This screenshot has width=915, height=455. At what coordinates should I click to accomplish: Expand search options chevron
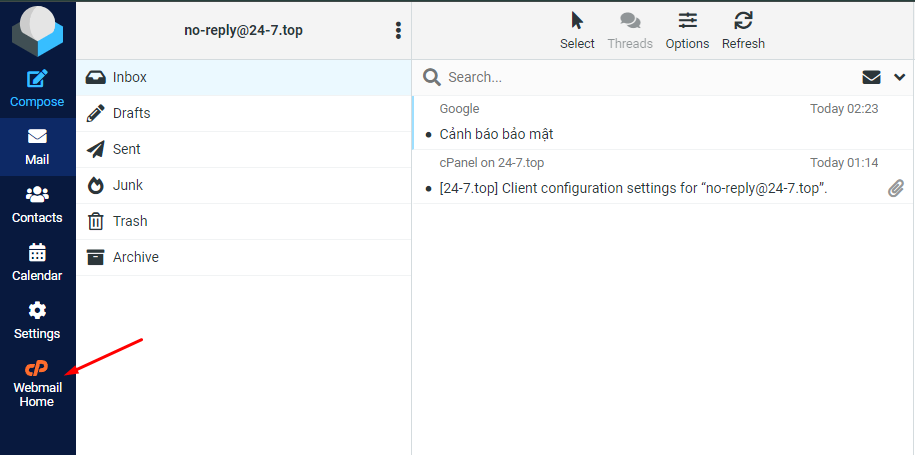coord(899,77)
